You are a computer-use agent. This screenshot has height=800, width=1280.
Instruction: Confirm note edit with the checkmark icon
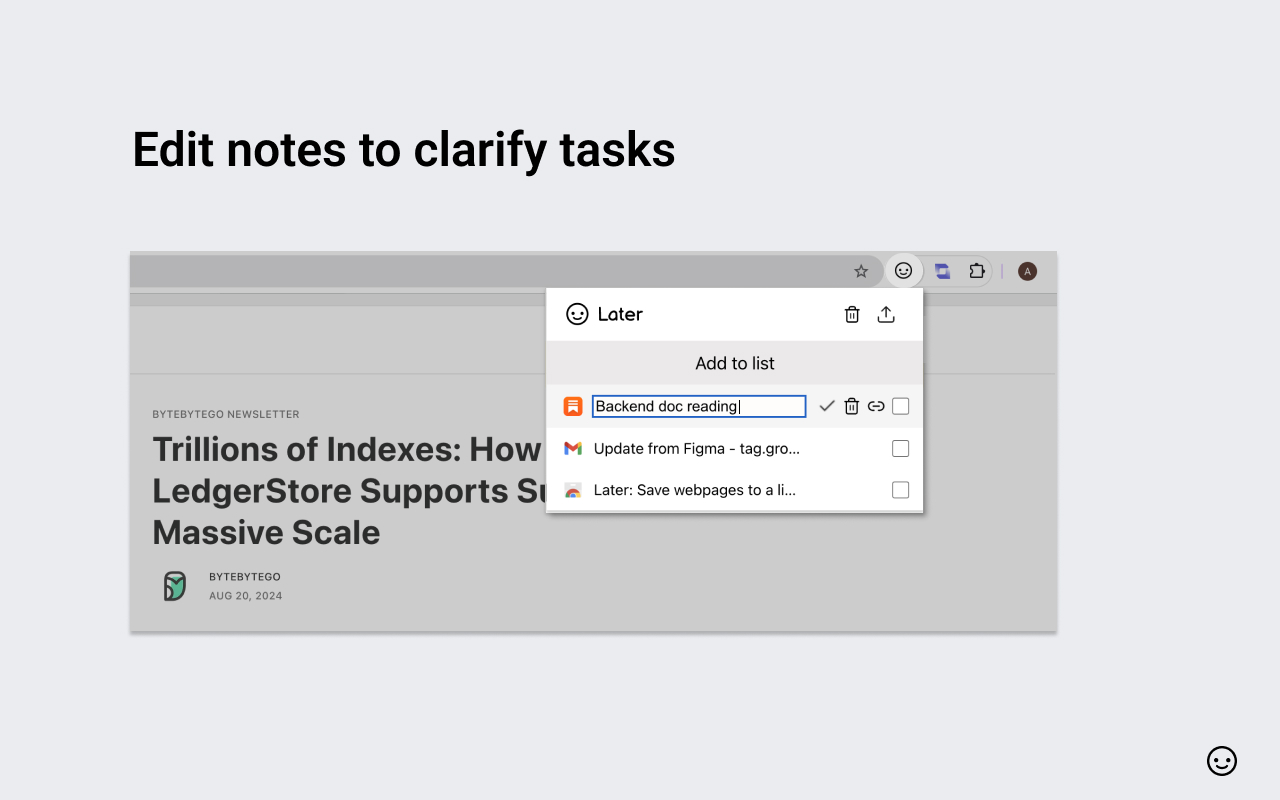click(x=827, y=406)
